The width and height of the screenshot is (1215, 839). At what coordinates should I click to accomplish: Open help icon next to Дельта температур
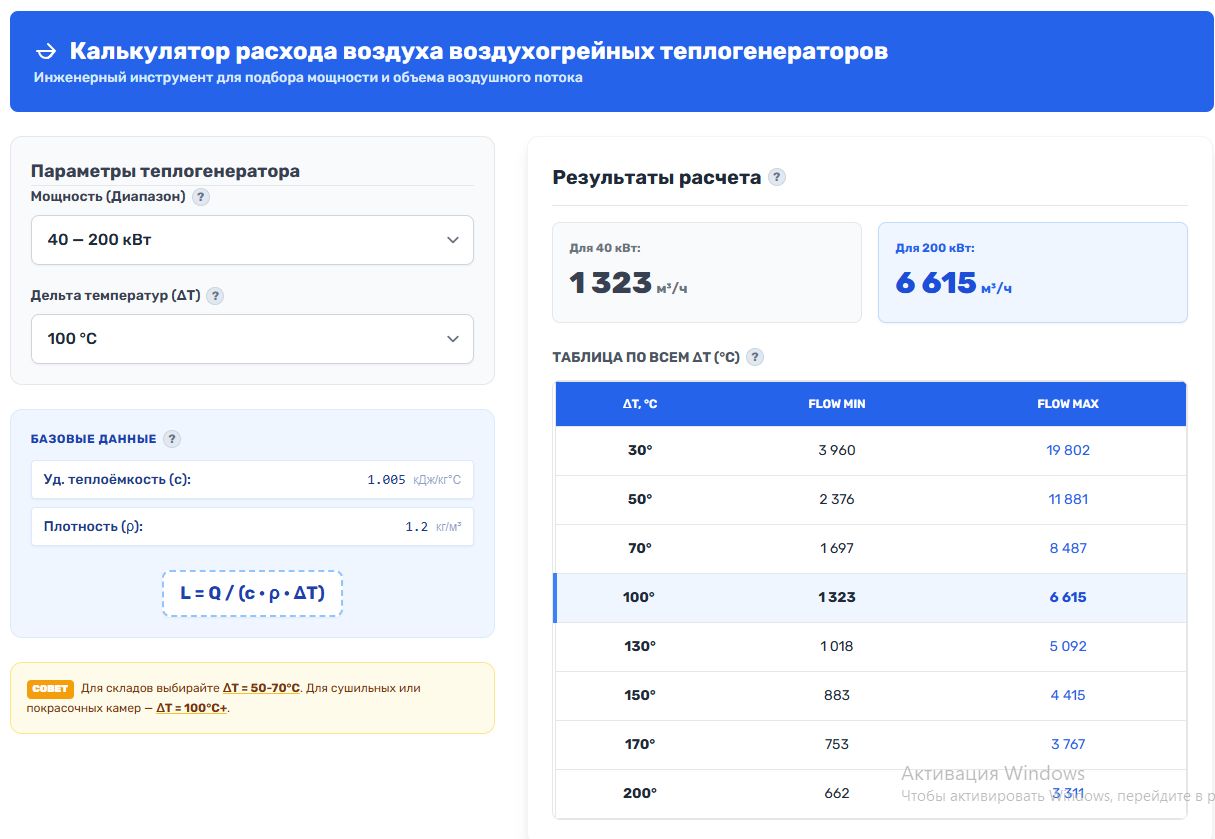pyautogui.click(x=215, y=296)
